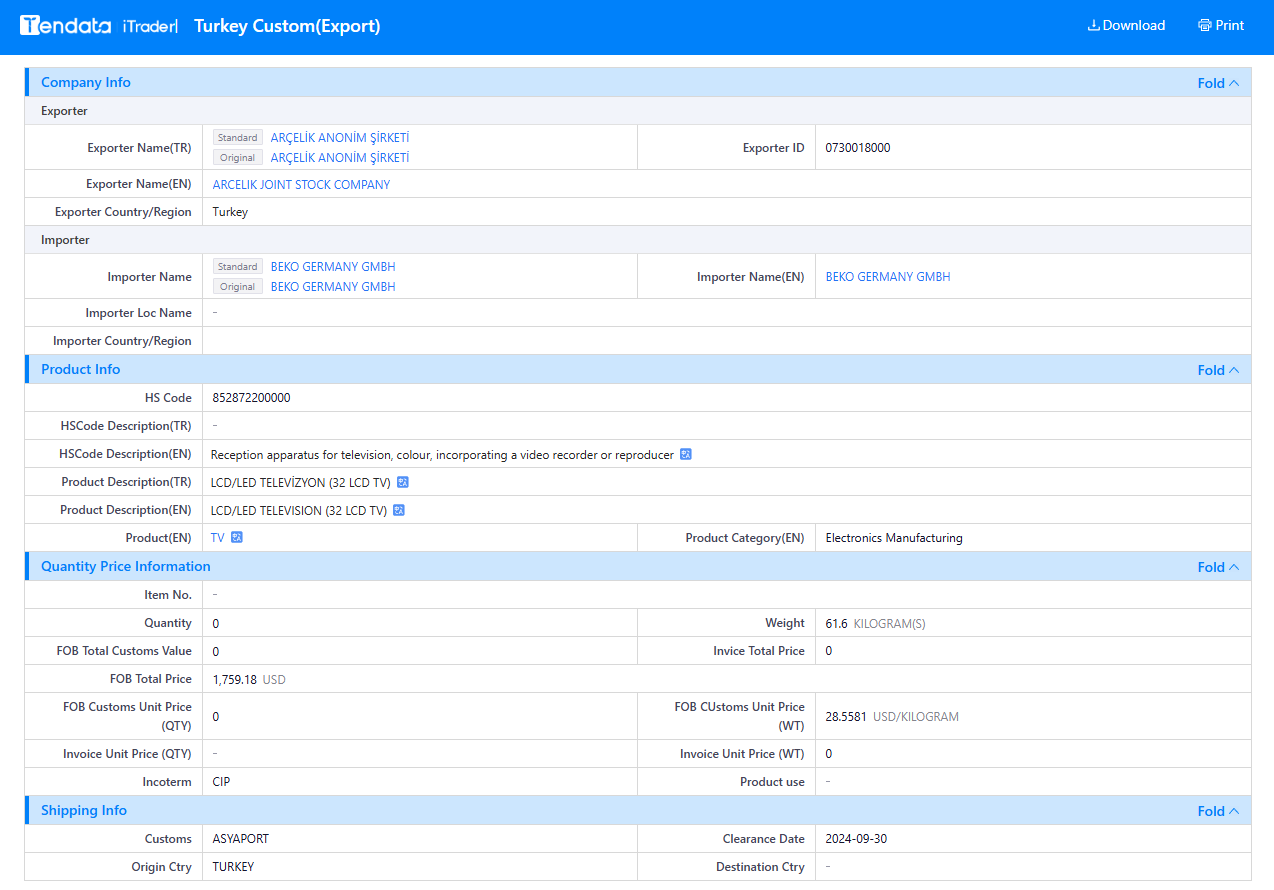Click Clearance Date value 2024-09-30
The image size is (1274, 890).
point(856,839)
